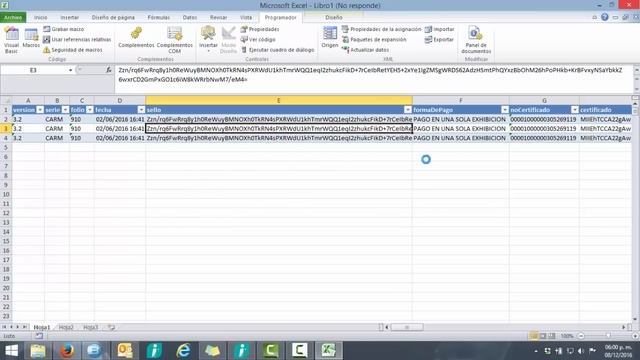Open the serie column filter dropdown
Image resolution: width=640 pixels, height=360 pixels.
[x=65, y=110]
